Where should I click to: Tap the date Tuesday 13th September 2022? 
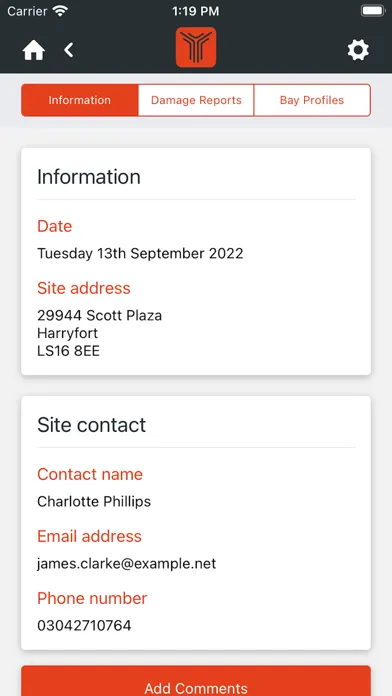coord(140,253)
